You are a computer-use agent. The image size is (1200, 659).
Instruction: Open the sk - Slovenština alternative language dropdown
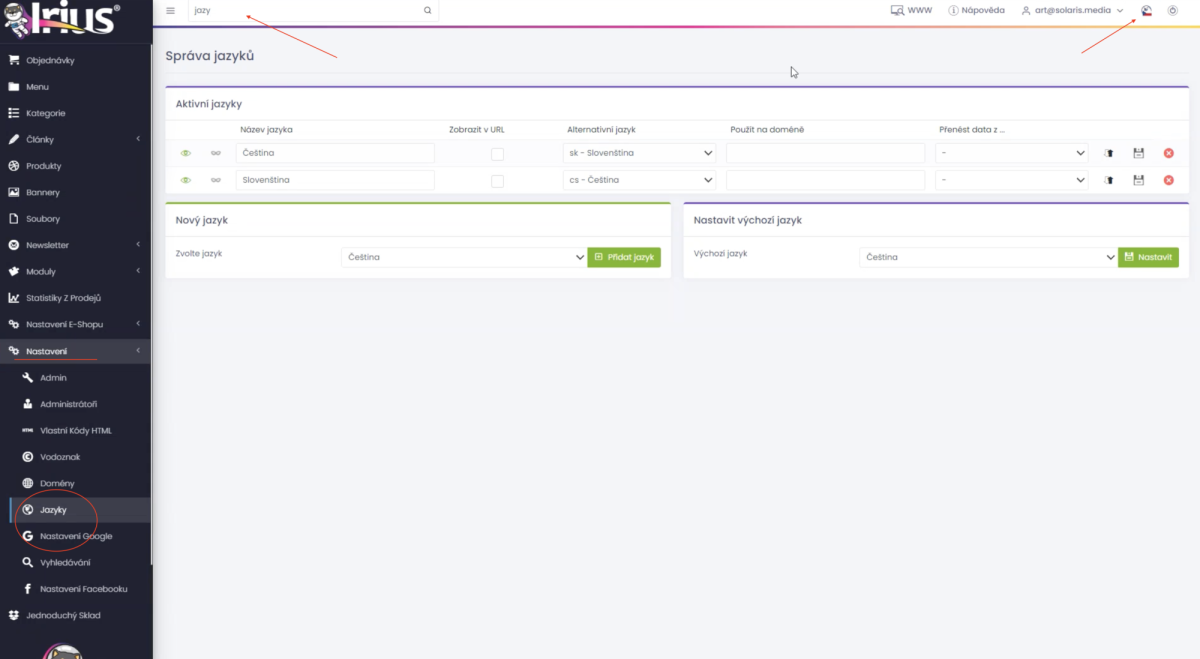pos(639,153)
